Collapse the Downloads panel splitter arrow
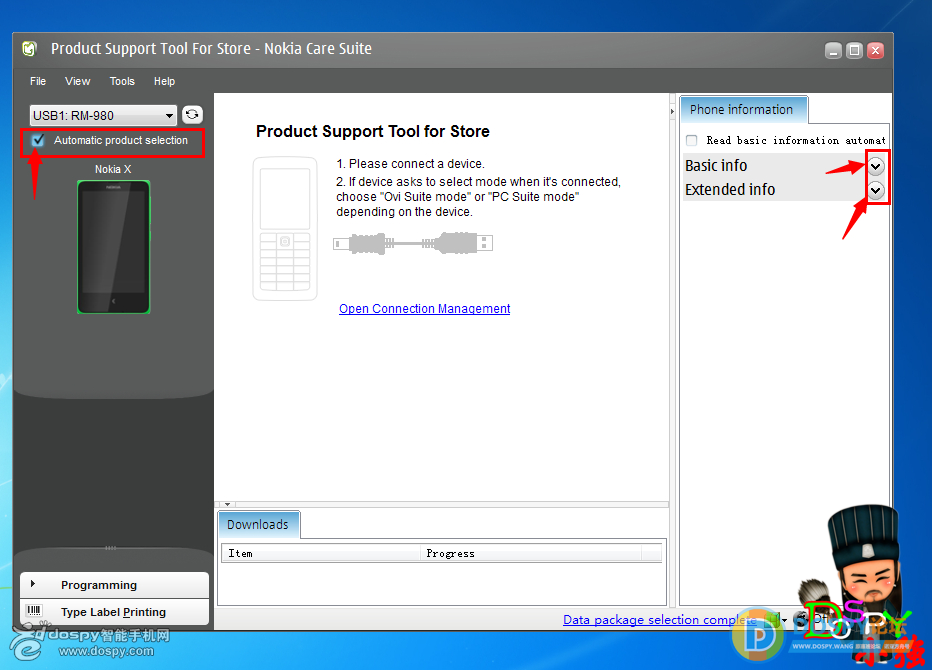The image size is (932, 670). pyautogui.click(x=227, y=504)
